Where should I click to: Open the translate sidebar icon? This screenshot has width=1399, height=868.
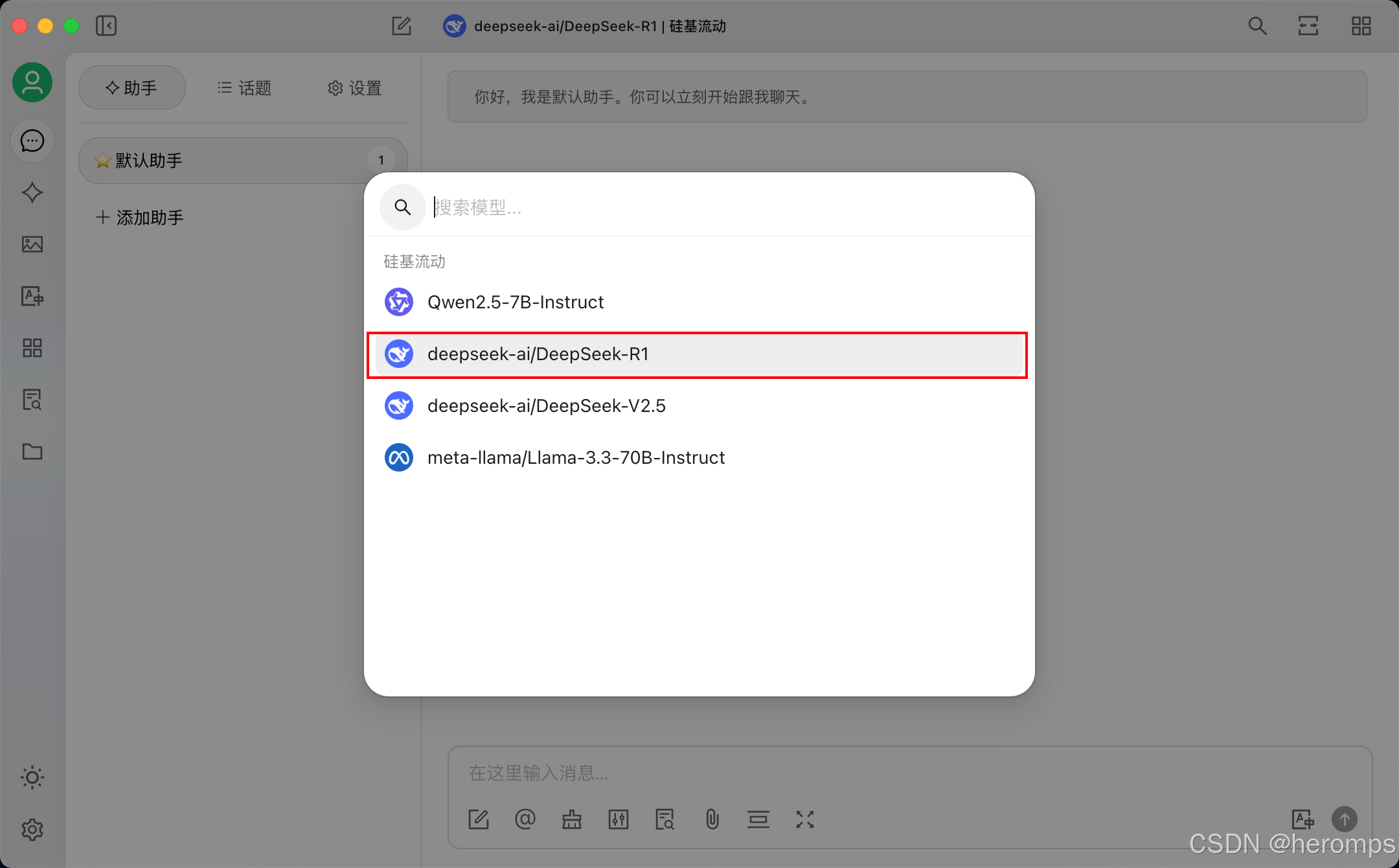coord(32,296)
